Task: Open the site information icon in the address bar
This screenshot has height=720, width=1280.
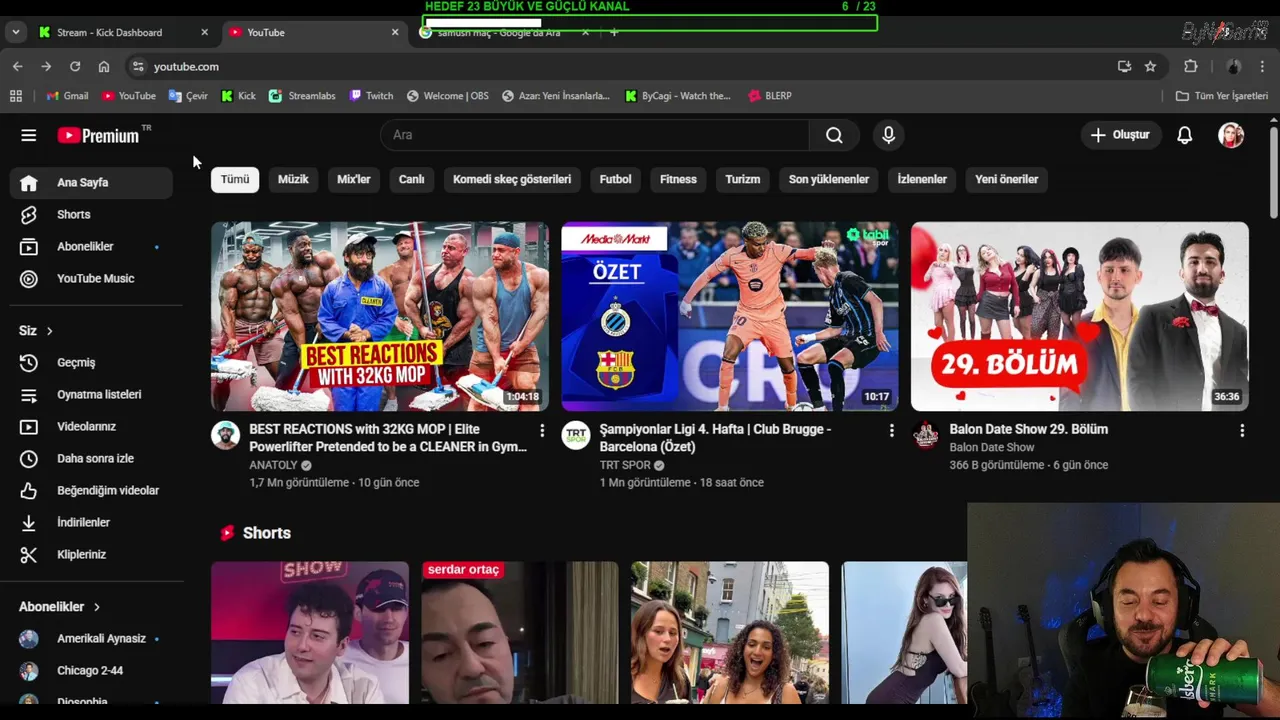Action: pos(138,66)
